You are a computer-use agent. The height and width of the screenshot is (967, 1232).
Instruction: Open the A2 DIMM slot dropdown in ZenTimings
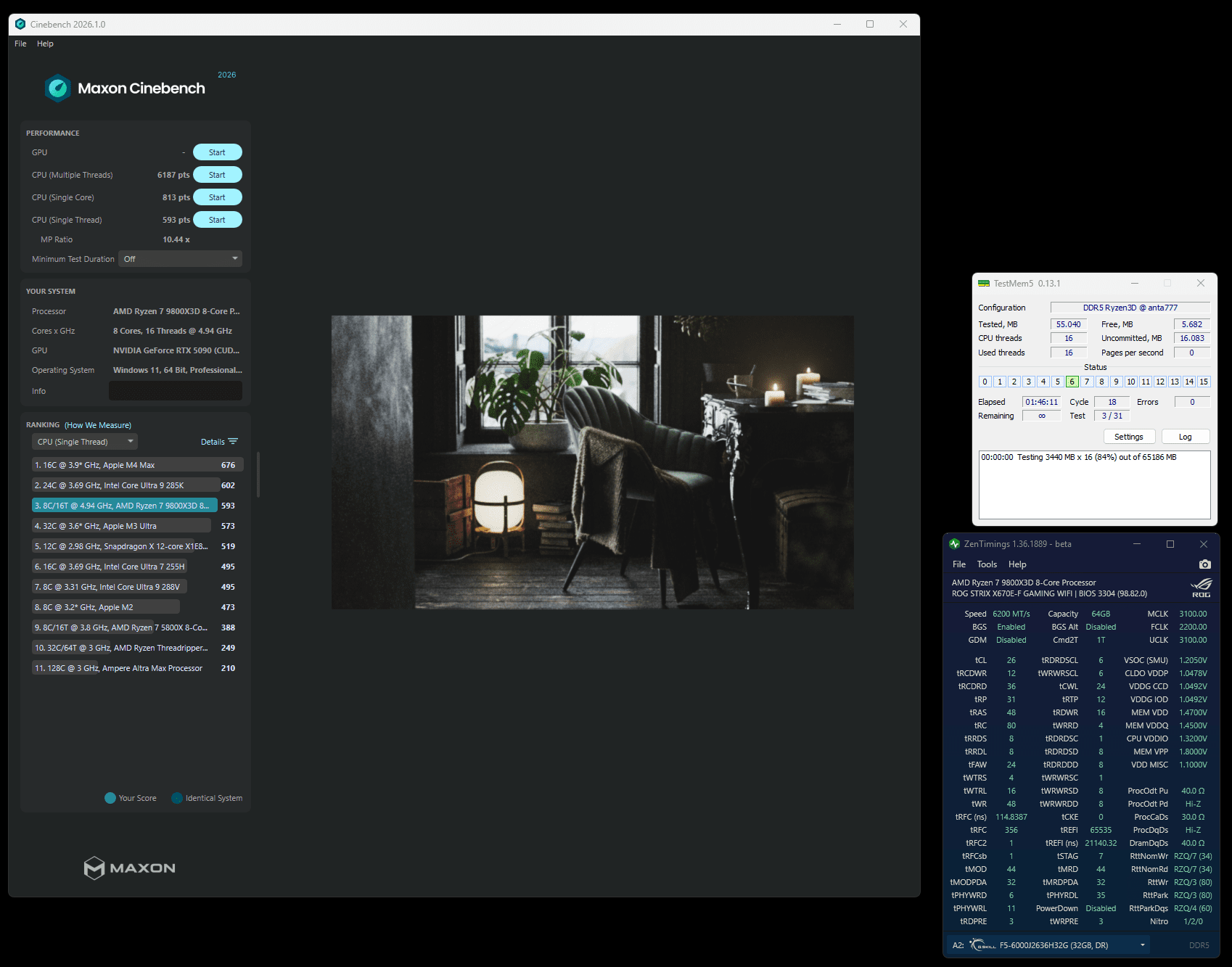point(1049,945)
